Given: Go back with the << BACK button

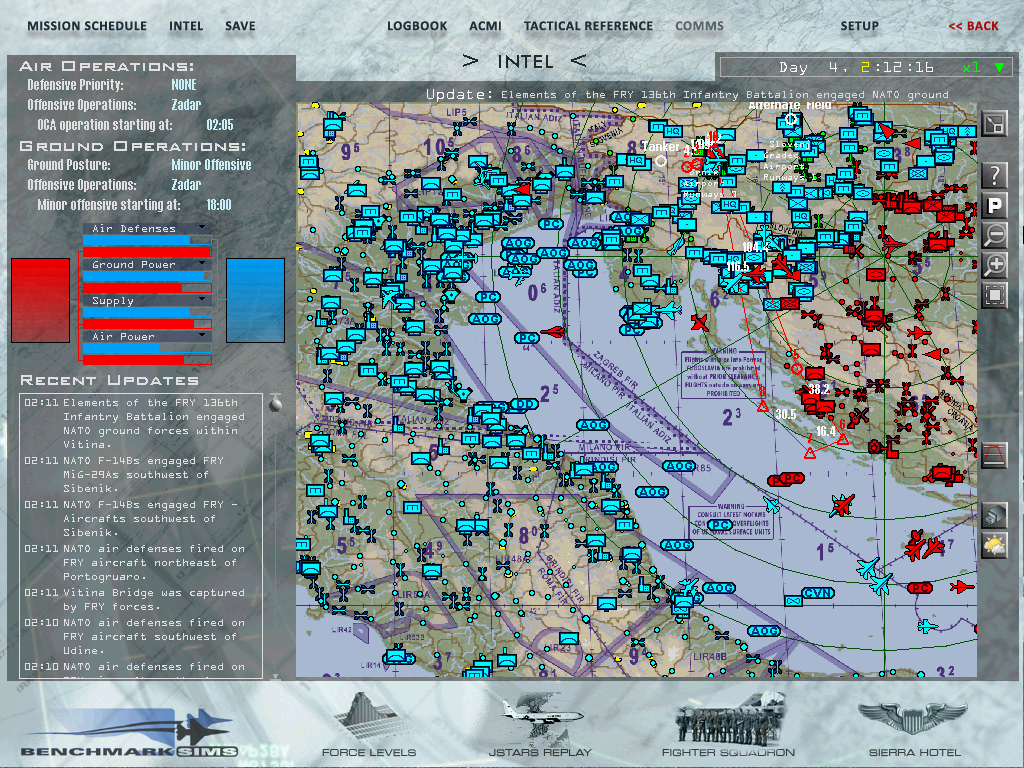Looking at the screenshot, I should tap(974, 26).
